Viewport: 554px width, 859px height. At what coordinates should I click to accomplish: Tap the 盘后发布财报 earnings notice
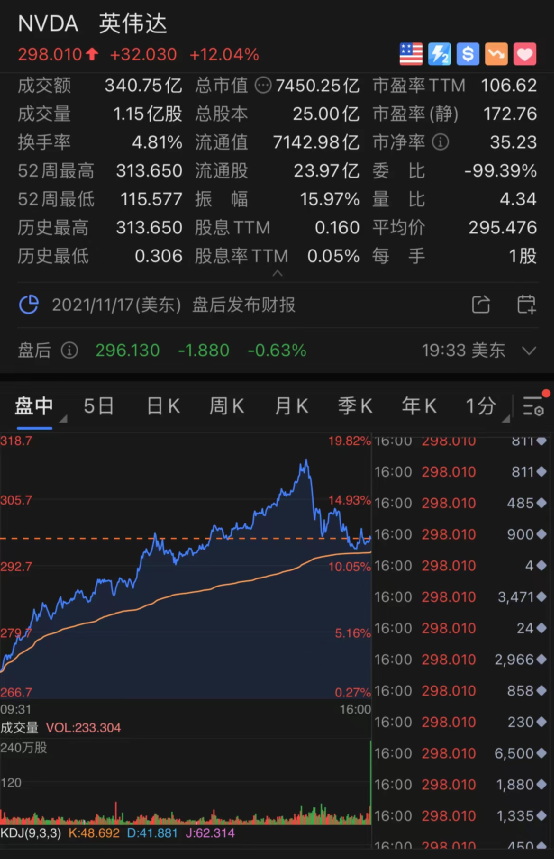(244, 305)
